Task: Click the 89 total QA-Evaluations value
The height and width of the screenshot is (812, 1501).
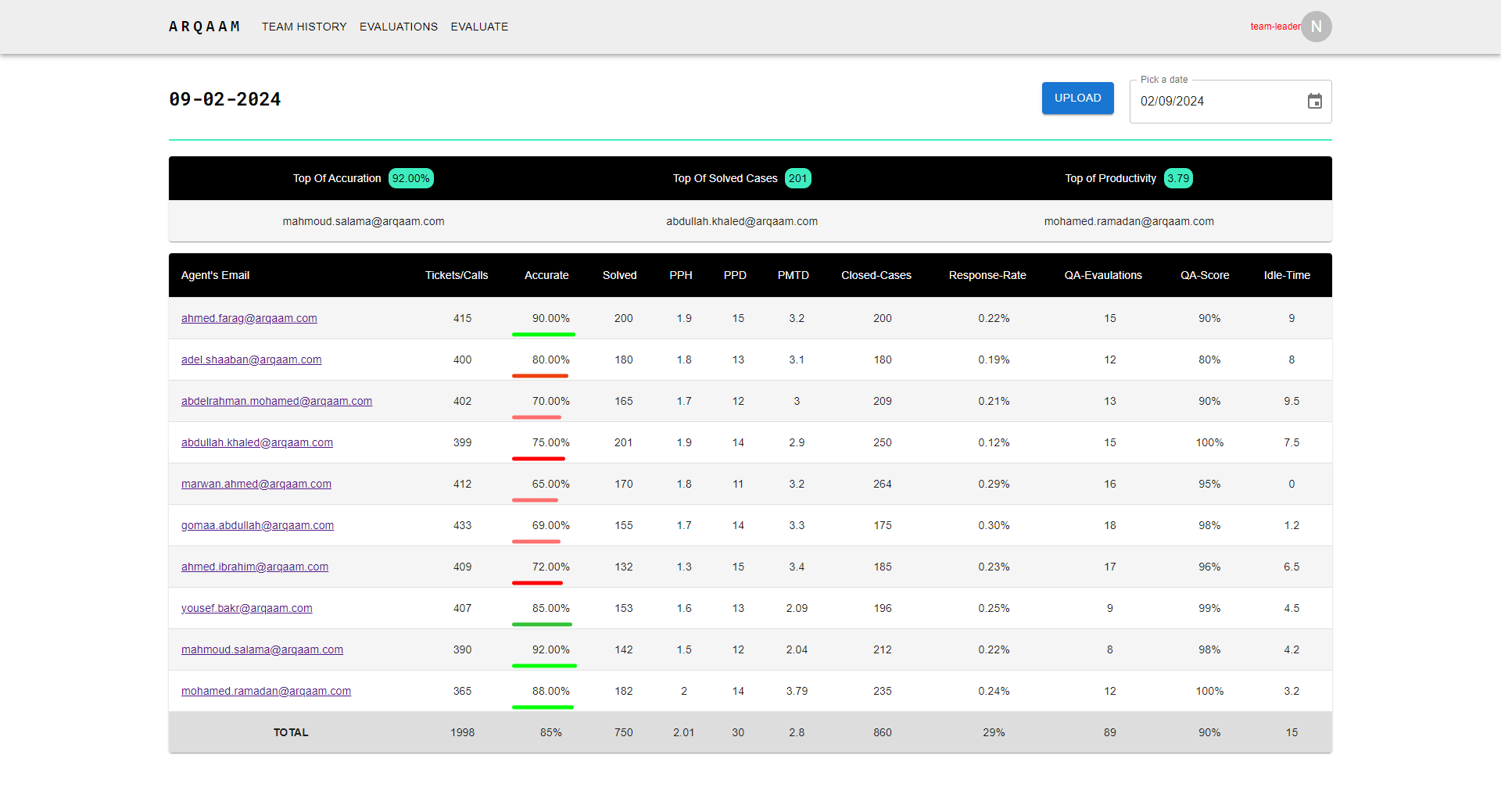Action: point(1110,732)
